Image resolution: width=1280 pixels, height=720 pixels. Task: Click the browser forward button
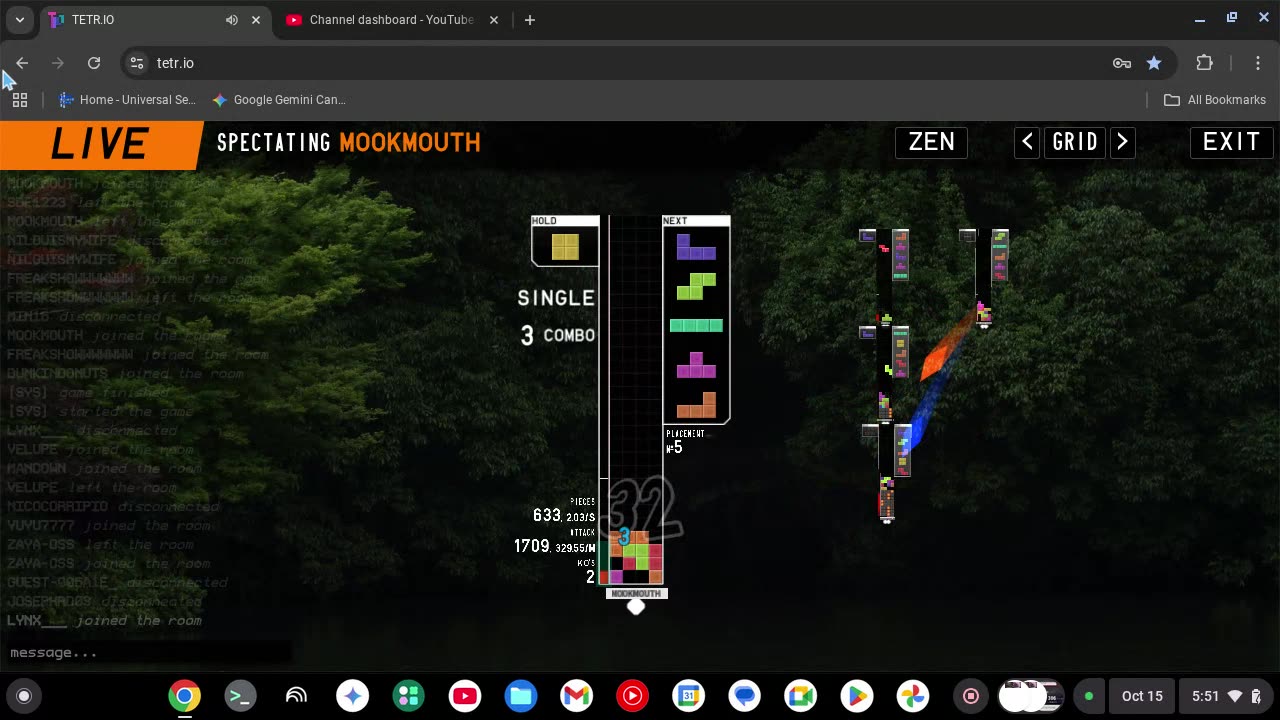tap(58, 63)
